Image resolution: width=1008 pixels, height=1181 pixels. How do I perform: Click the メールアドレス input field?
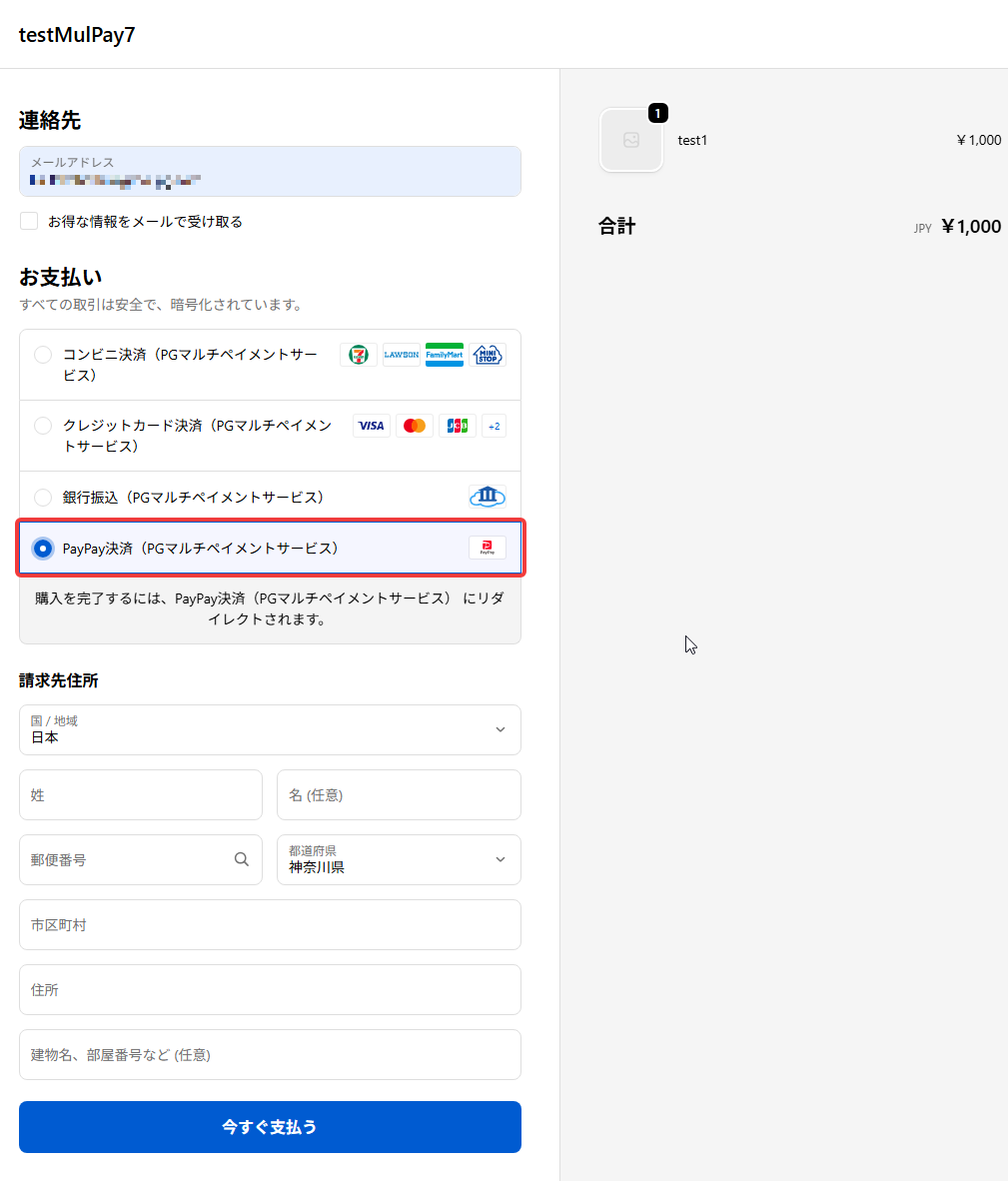click(270, 172)
